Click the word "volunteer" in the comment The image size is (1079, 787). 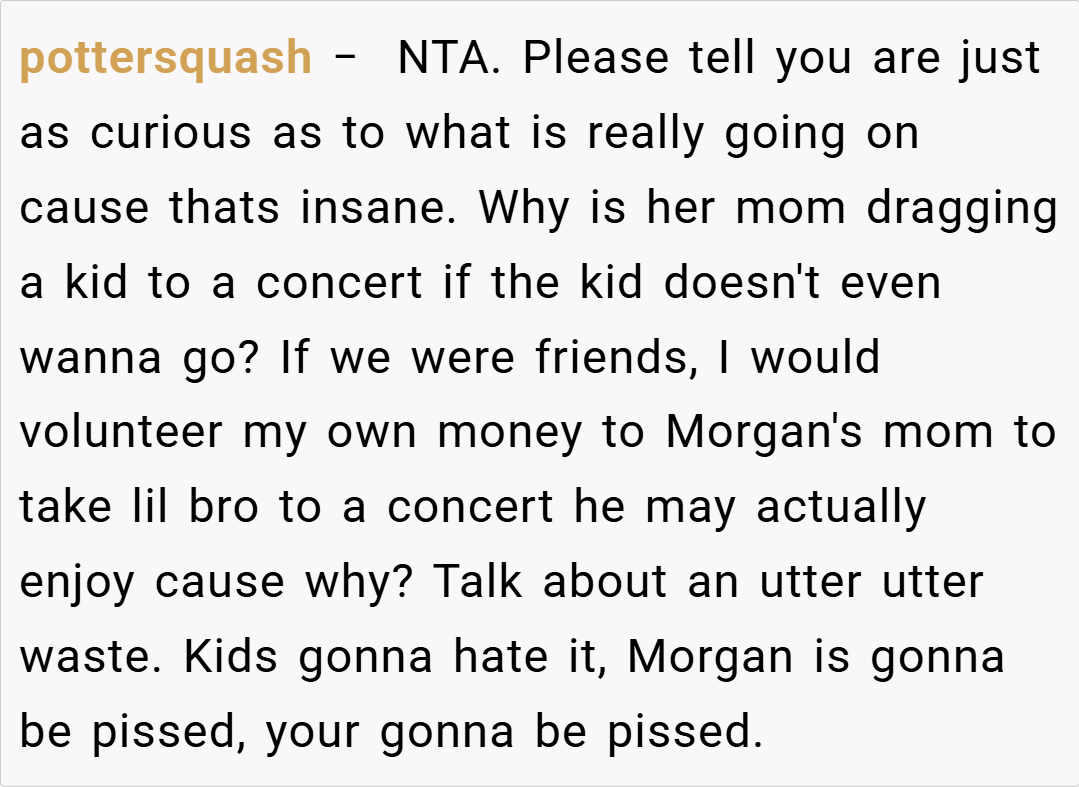click(x=120, y=433)
